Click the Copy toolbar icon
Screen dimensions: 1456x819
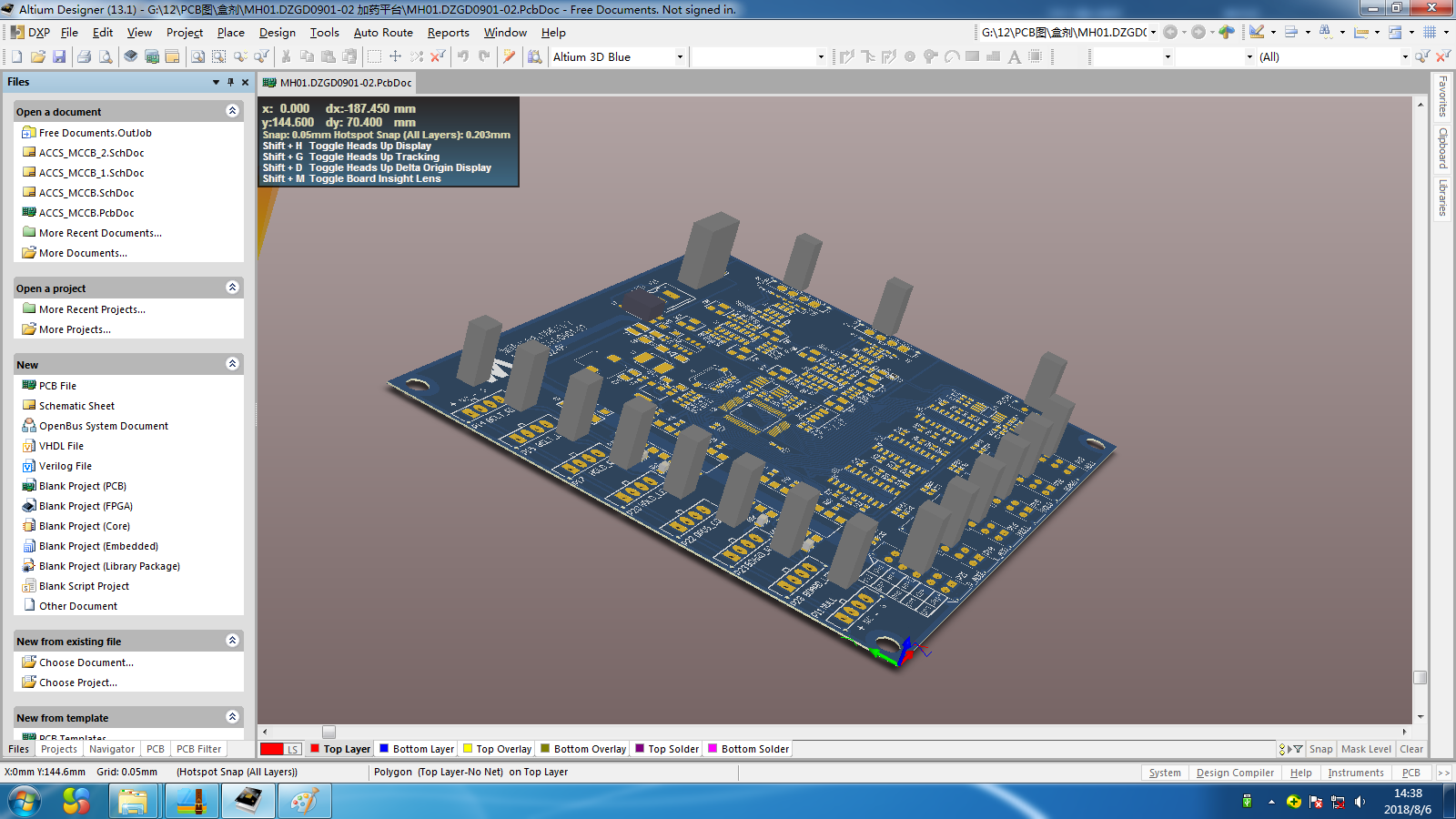pyautogui.click(x=307, y=56)
